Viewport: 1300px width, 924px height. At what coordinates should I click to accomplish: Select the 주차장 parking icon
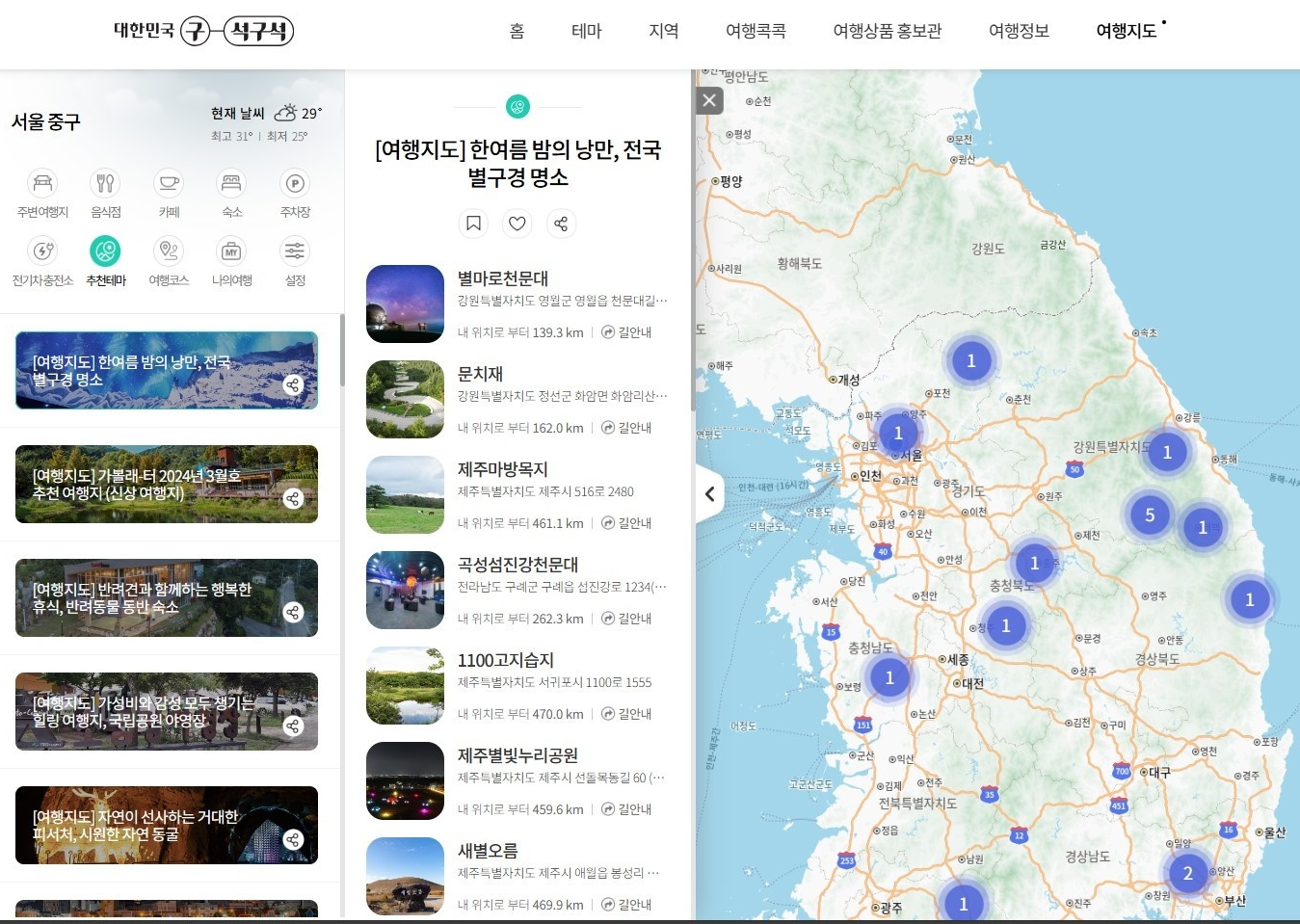[x=295, y=183]
